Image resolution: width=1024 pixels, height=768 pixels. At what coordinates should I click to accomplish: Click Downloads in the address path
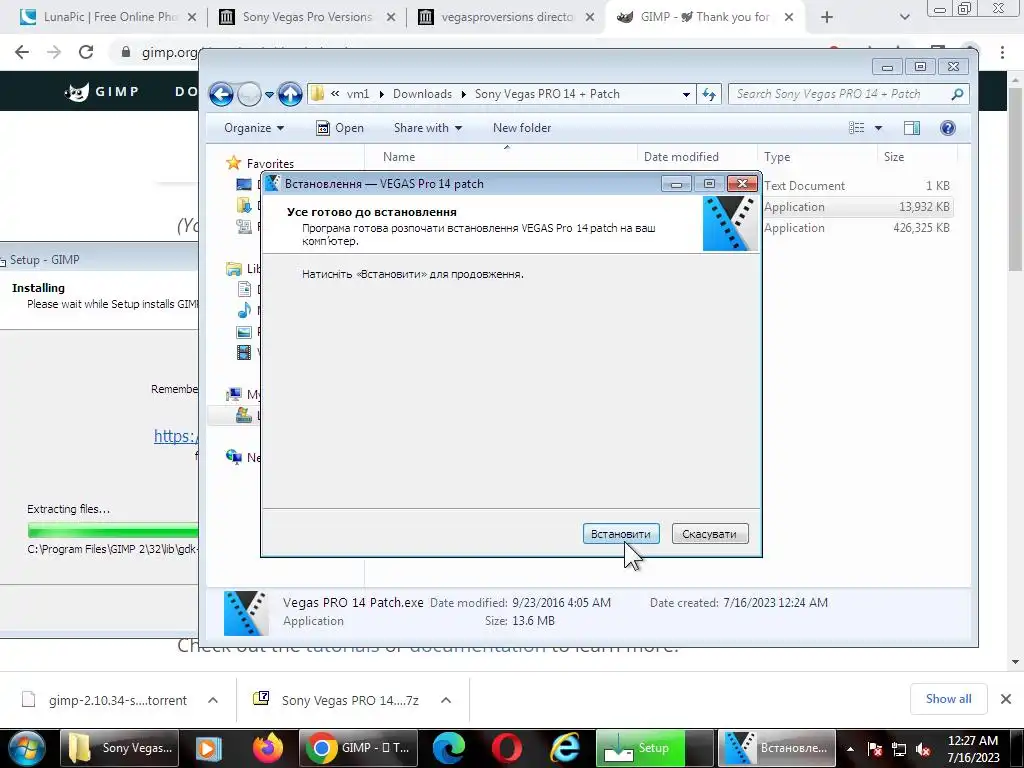tap(422, 94)
